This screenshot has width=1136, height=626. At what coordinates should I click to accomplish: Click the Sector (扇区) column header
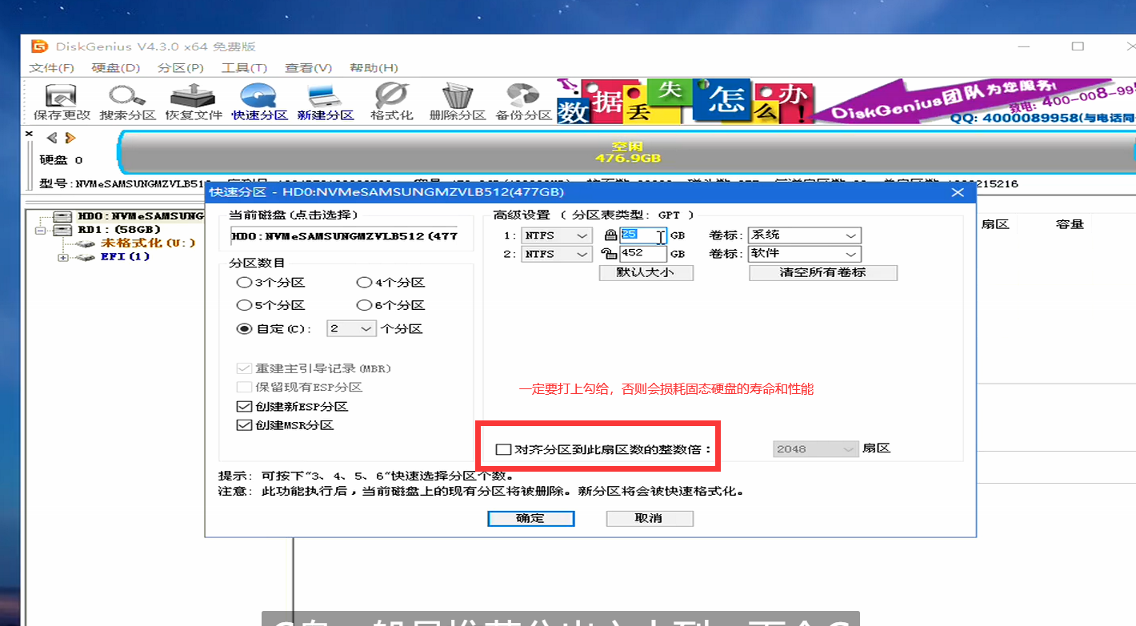(x=995, y=225)
